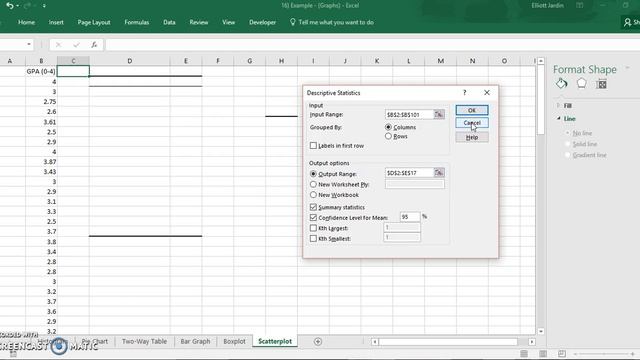Viewport: 640px width, 360px height.
Task: Click the Input Range text field
Action: 409,115
